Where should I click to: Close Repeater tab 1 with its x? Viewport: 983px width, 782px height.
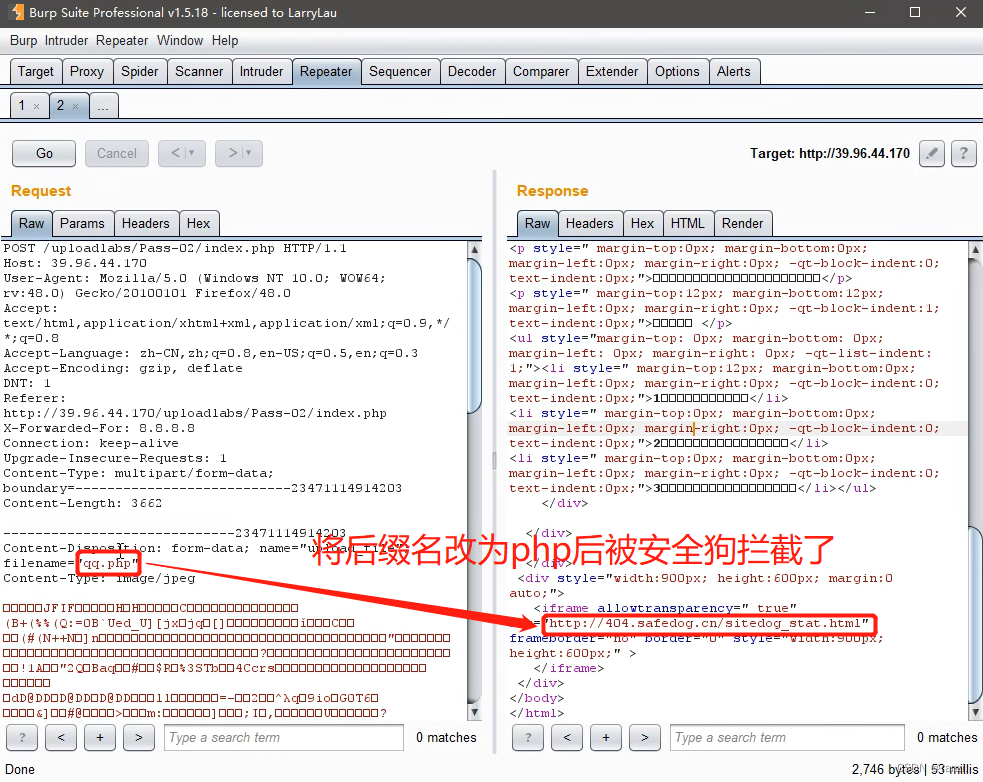[x=36, y=106]
